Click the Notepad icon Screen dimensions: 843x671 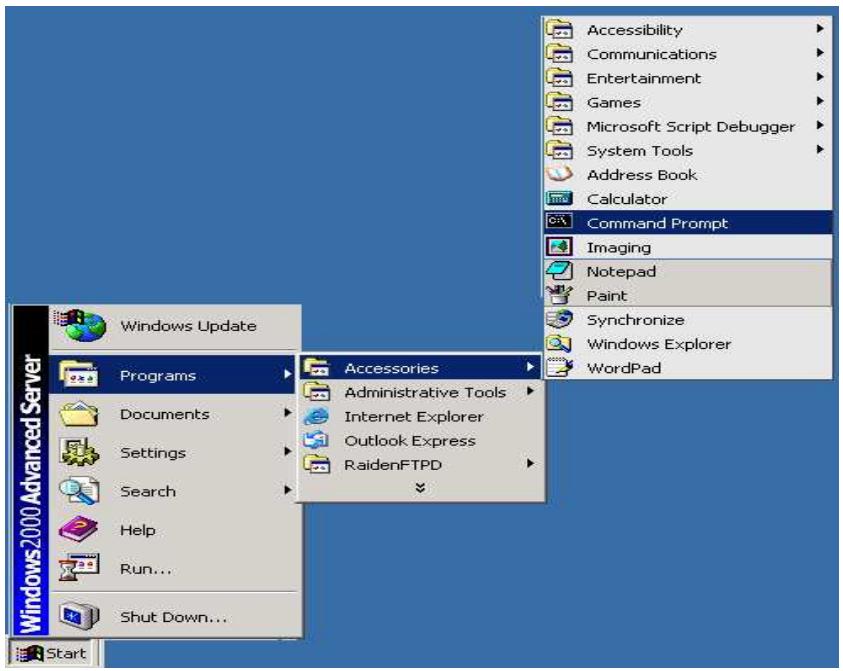[559, 271]
